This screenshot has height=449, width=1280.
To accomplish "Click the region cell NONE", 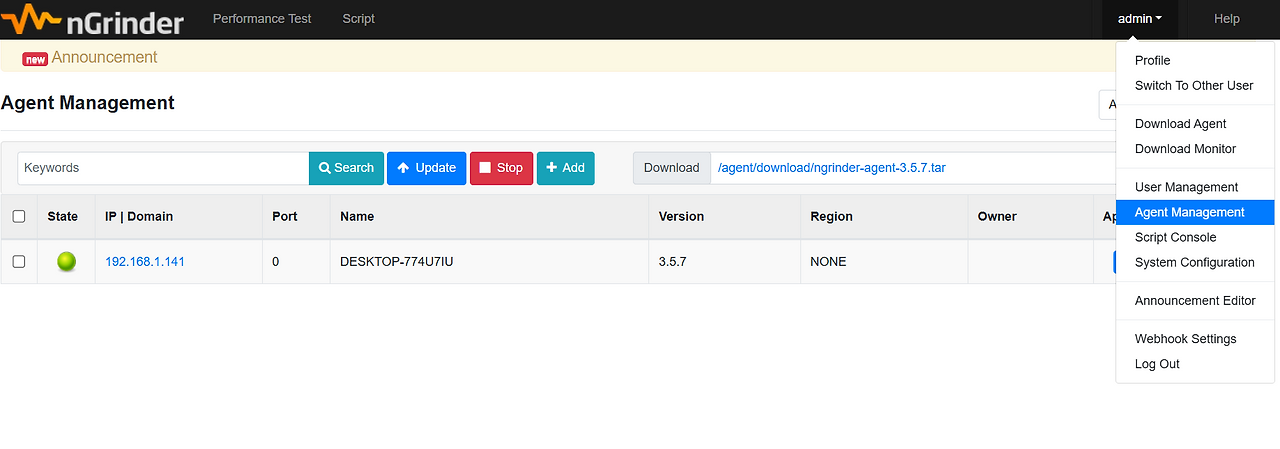I will [829, 262].
